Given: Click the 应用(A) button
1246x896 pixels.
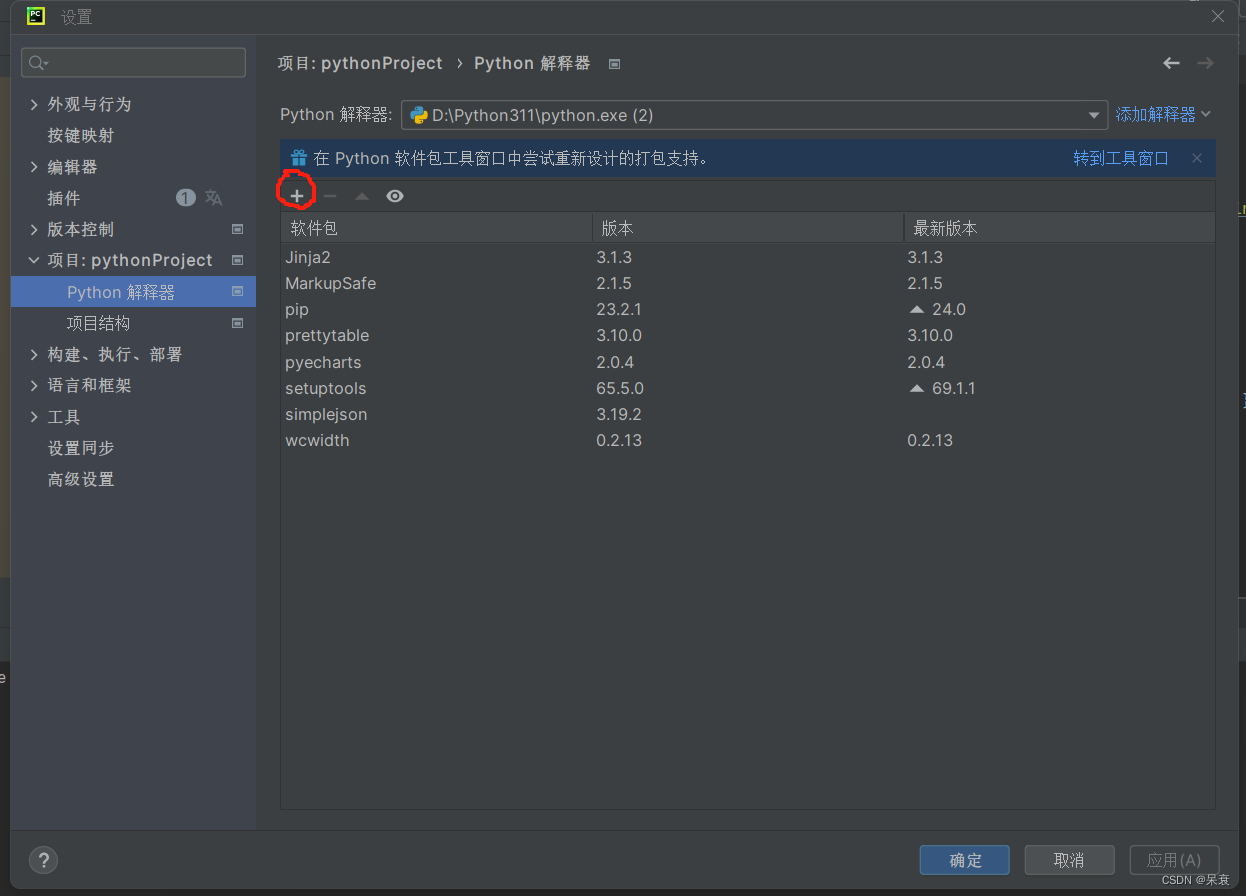Looking at the screenshot, I should pyautogui.click(x=1174, y=860).
